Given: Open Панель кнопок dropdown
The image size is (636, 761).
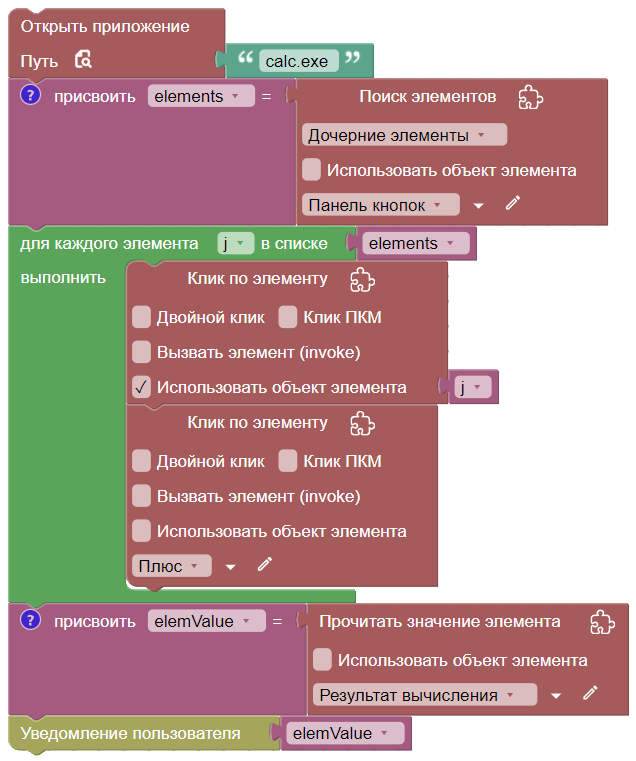Looking at the screenshot, I should click(x=381, y=205).
